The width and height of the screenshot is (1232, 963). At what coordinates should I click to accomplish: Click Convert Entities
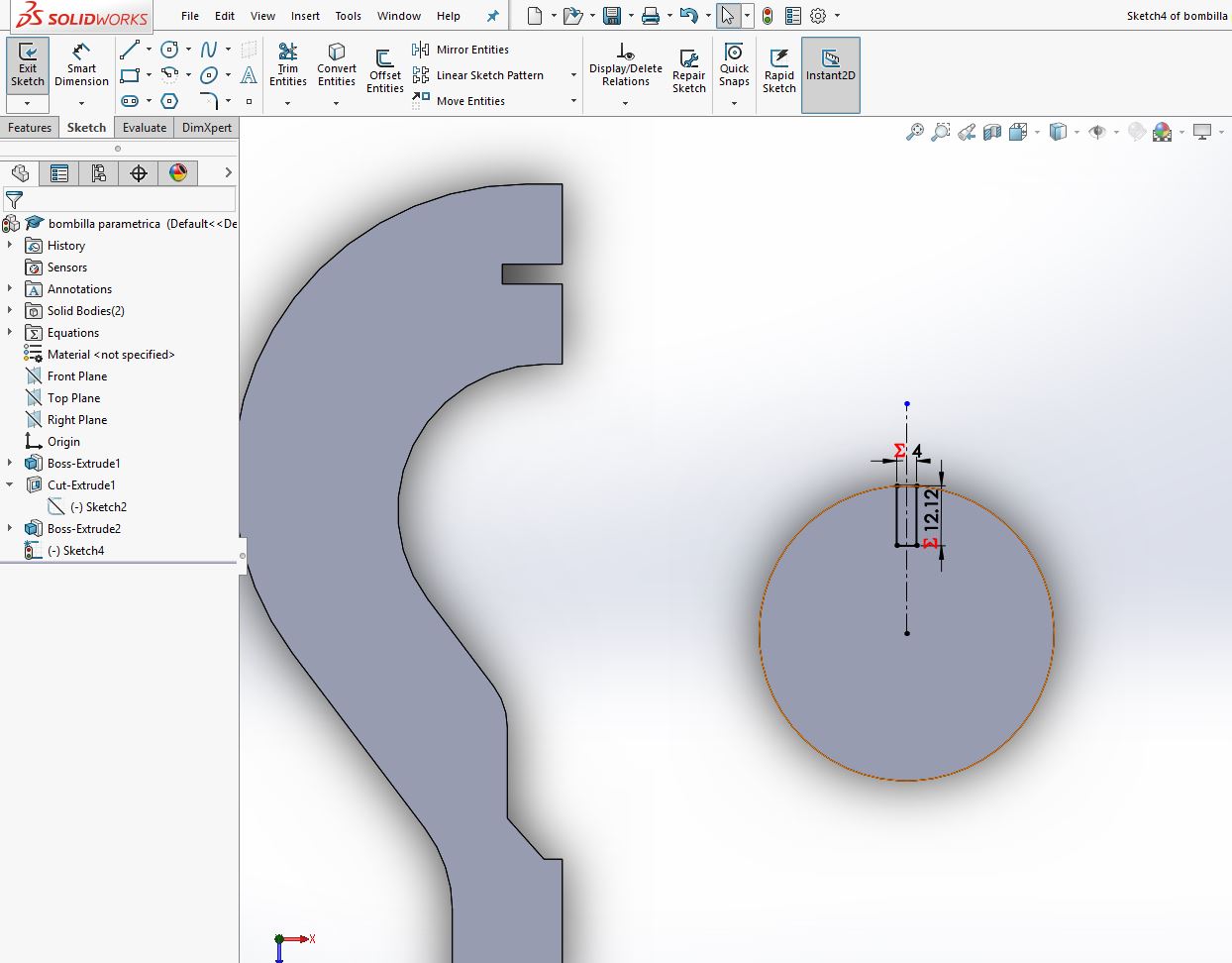click(x=337, y=65)
